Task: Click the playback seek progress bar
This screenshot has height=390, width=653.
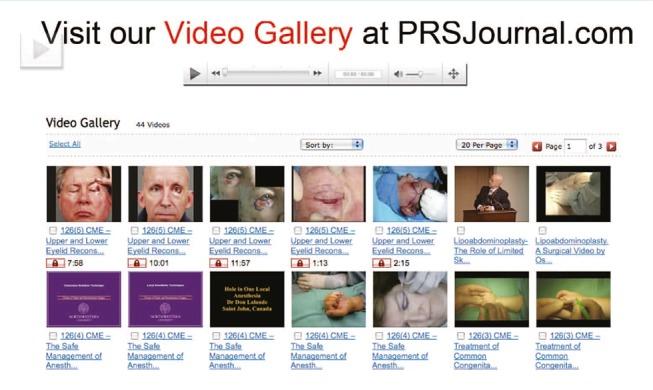Action: tap(266, 73)
